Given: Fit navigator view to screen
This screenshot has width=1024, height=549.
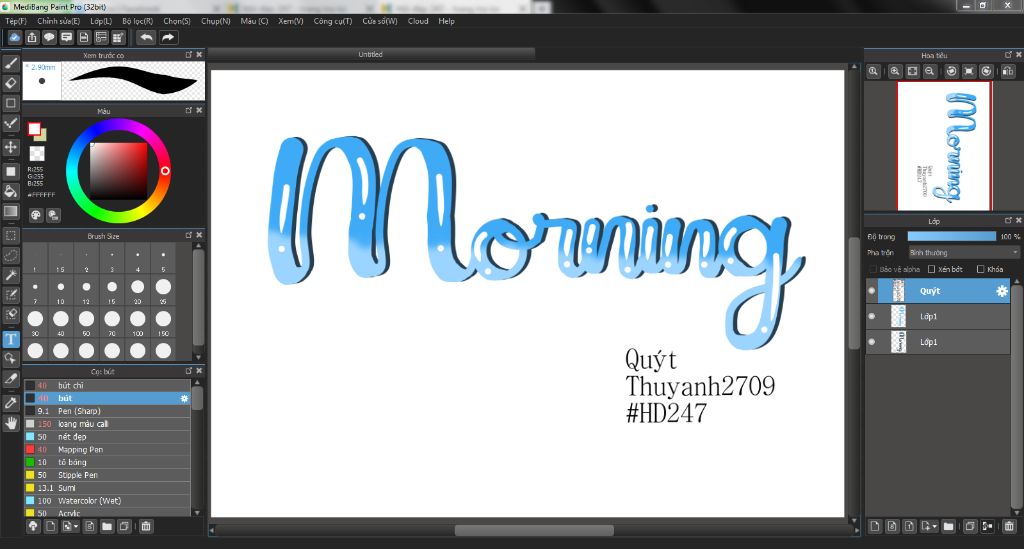Looking at the screenshot, I should 912,71.
